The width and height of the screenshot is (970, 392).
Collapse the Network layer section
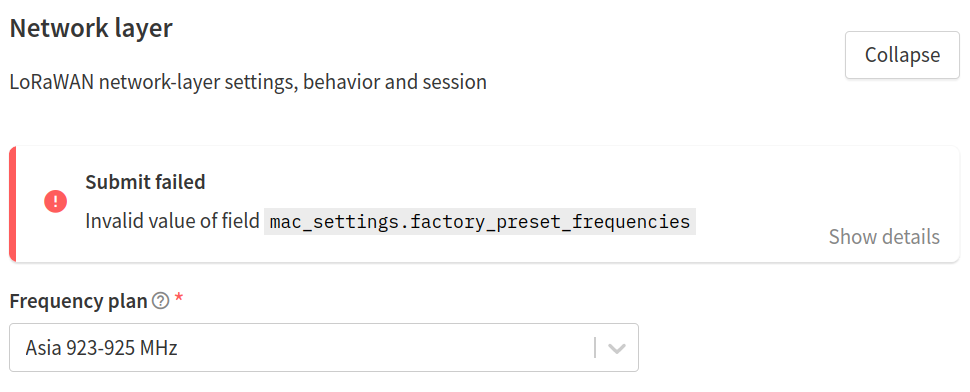[902, 55]
